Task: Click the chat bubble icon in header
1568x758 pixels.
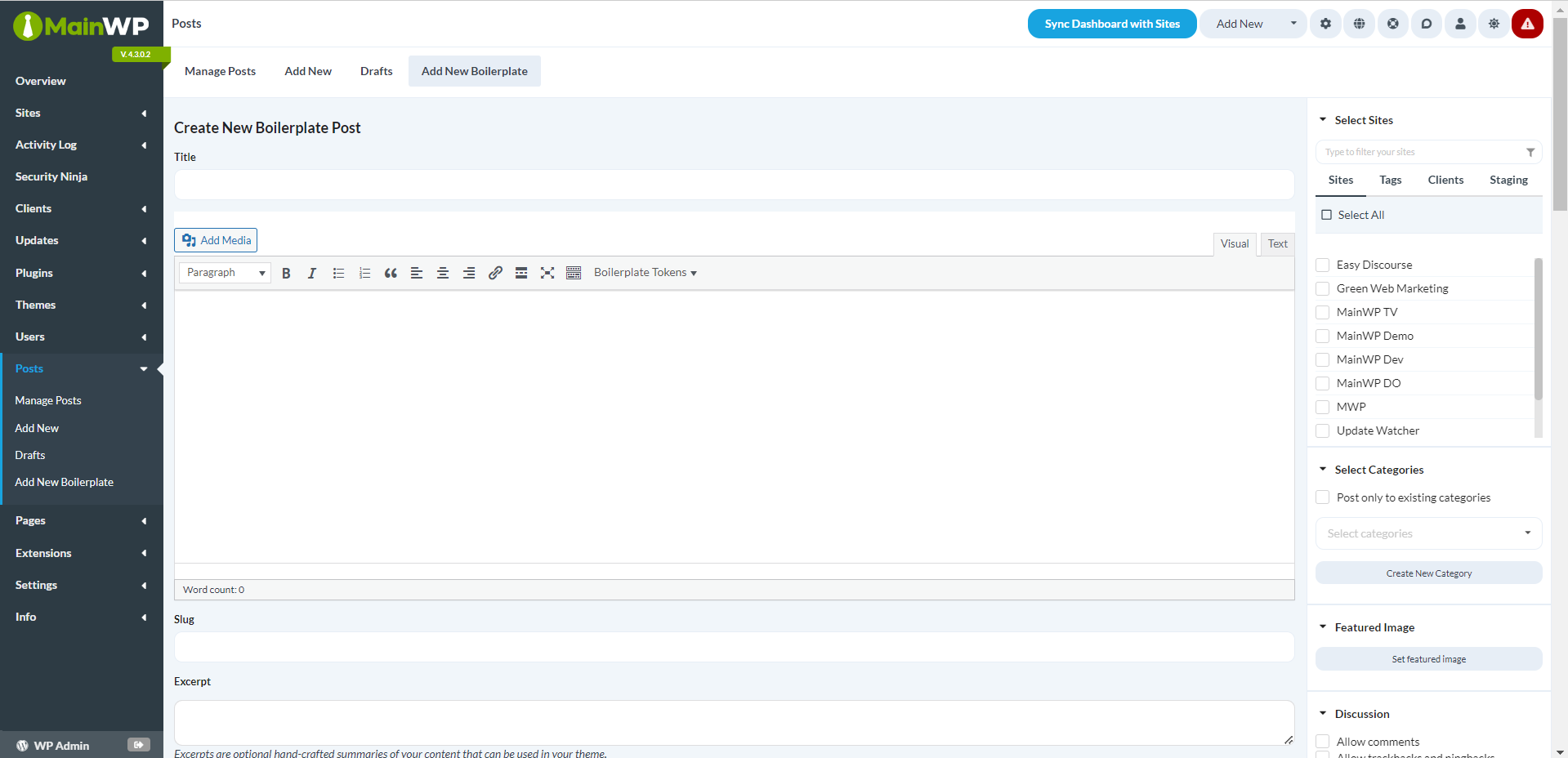Action: click(1427, 24)
